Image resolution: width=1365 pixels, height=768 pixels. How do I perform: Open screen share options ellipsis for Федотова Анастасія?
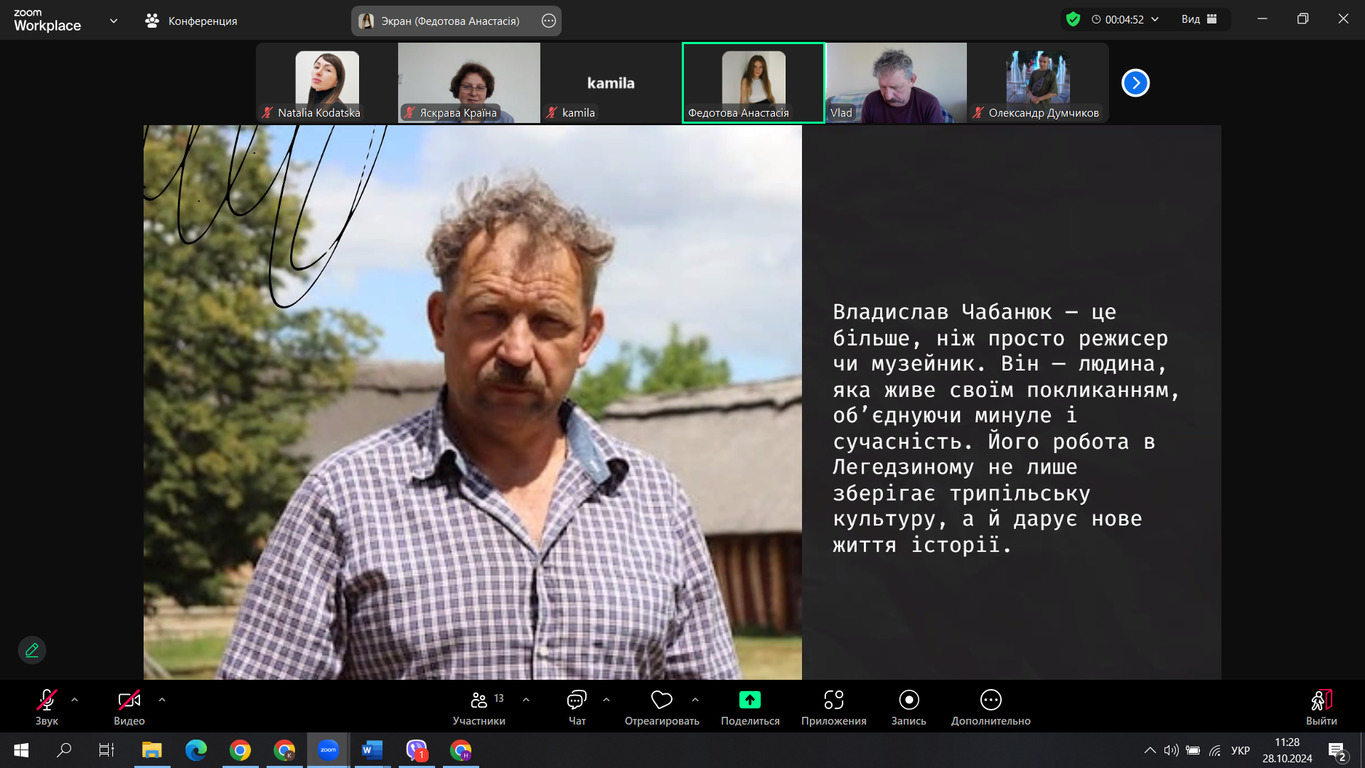(x=548, y=21)
